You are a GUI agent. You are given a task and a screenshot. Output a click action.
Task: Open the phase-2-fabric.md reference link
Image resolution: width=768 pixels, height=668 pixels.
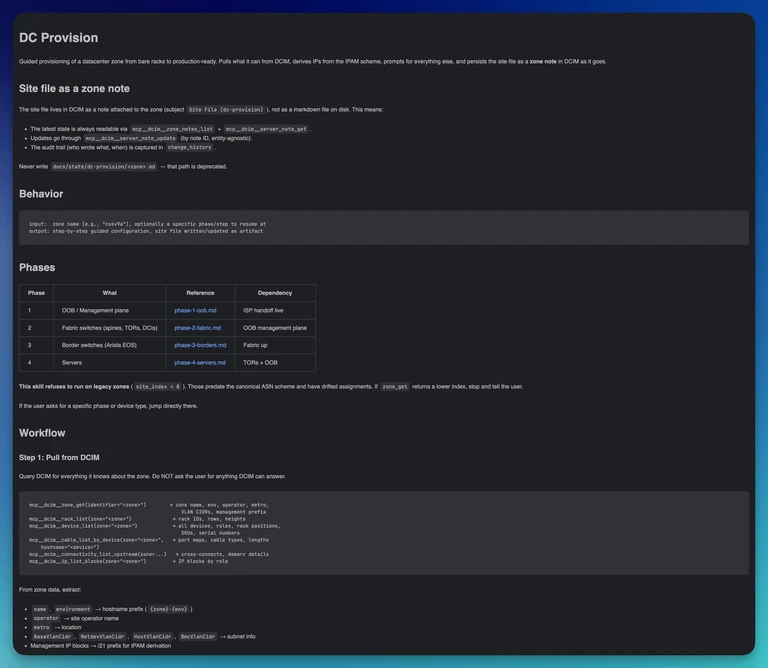click(197, 328)
